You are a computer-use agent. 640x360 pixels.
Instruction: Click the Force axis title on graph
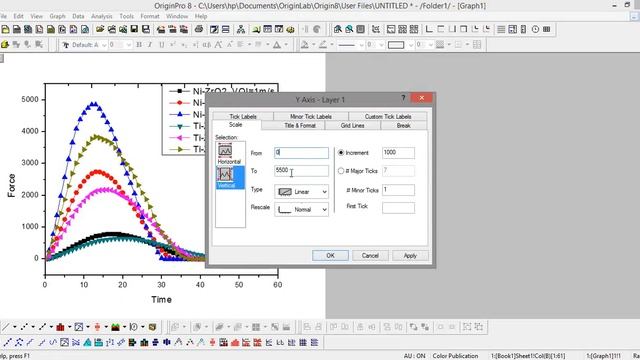click(11, 185)
